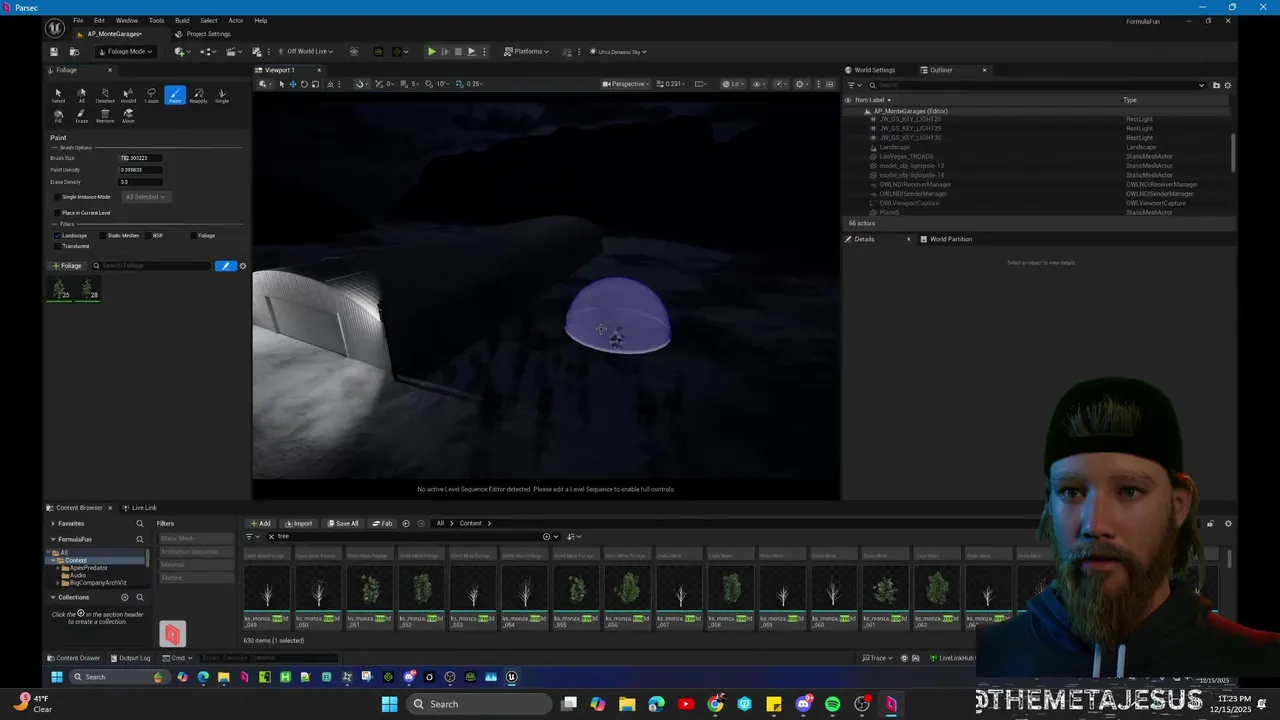Select the foliage Select tool
Viewport: 1280px width, 720px height.
[58, 95]
